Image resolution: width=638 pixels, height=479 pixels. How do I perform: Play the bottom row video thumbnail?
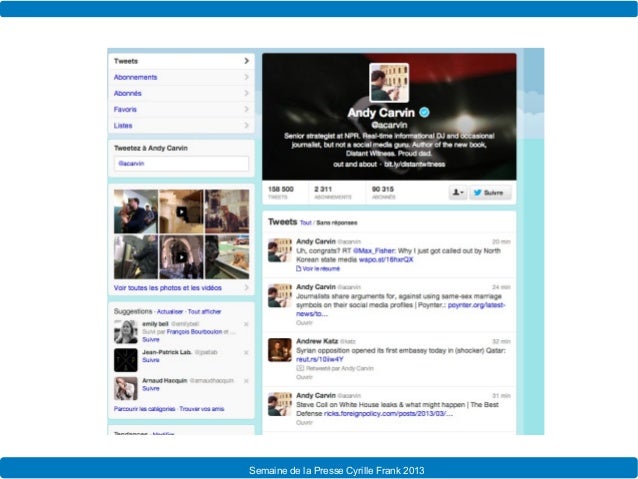click(x=181, y=257)
